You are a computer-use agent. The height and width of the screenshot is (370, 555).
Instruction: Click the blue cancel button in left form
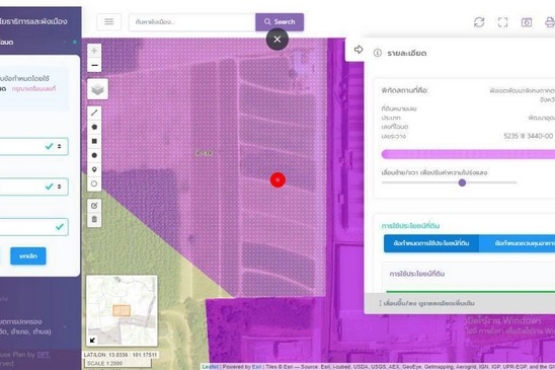pos(28,256)
